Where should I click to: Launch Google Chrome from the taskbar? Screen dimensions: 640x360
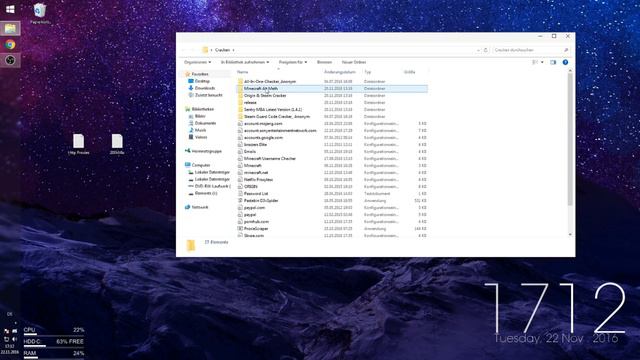click(x=10, y=44)
